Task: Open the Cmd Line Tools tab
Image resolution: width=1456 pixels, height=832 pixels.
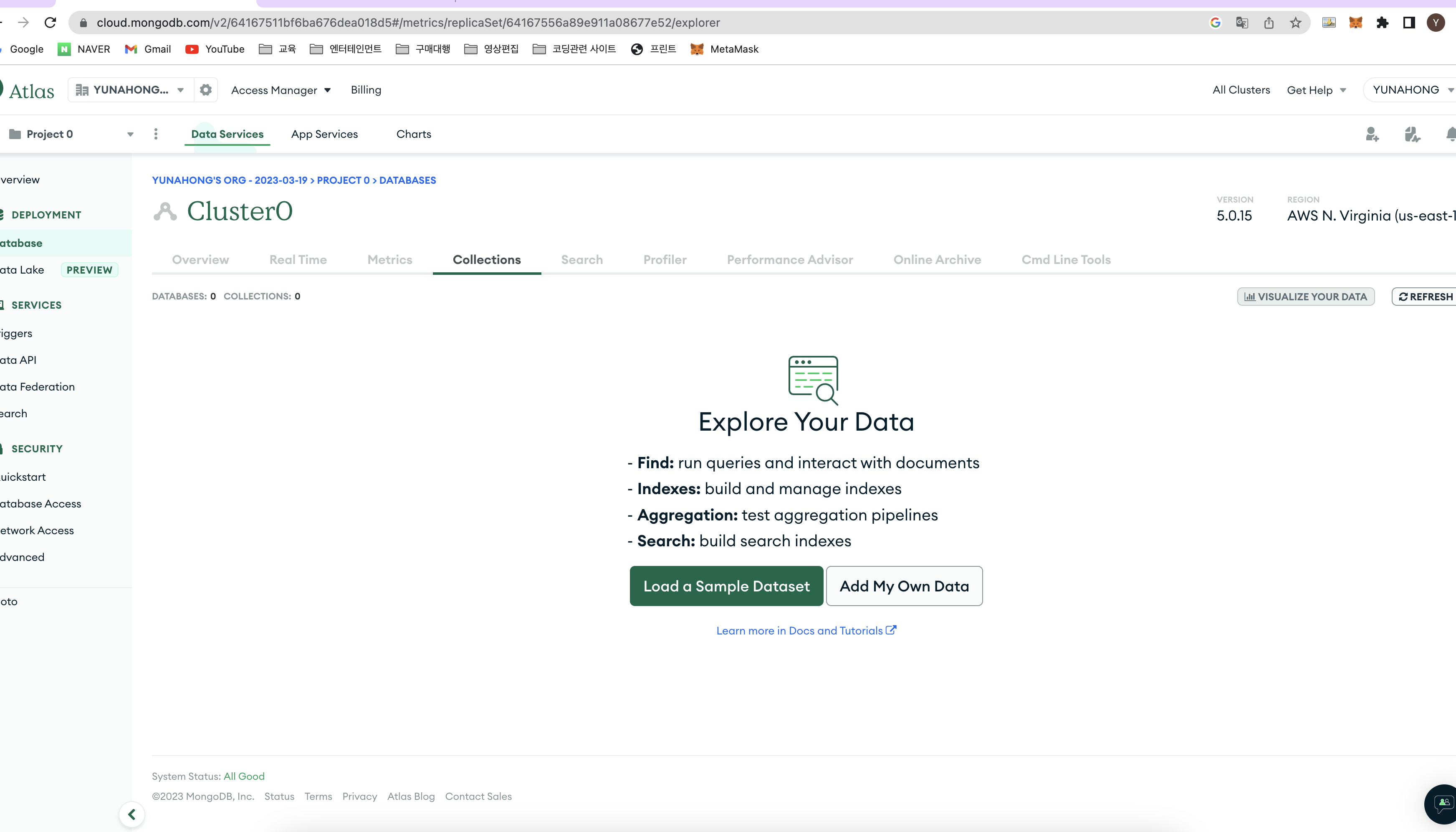Action: [1066, 259]
